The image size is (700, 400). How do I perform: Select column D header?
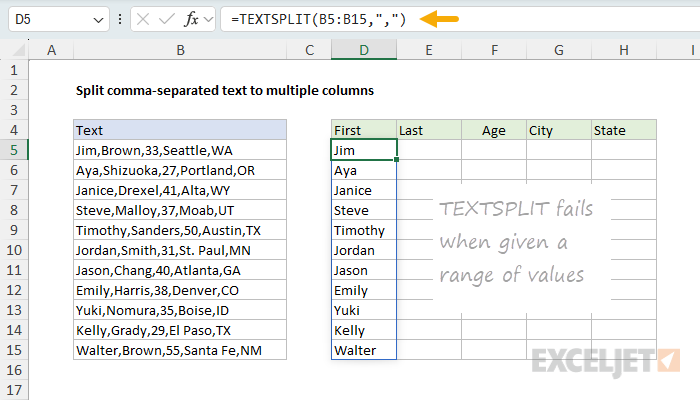363,50
